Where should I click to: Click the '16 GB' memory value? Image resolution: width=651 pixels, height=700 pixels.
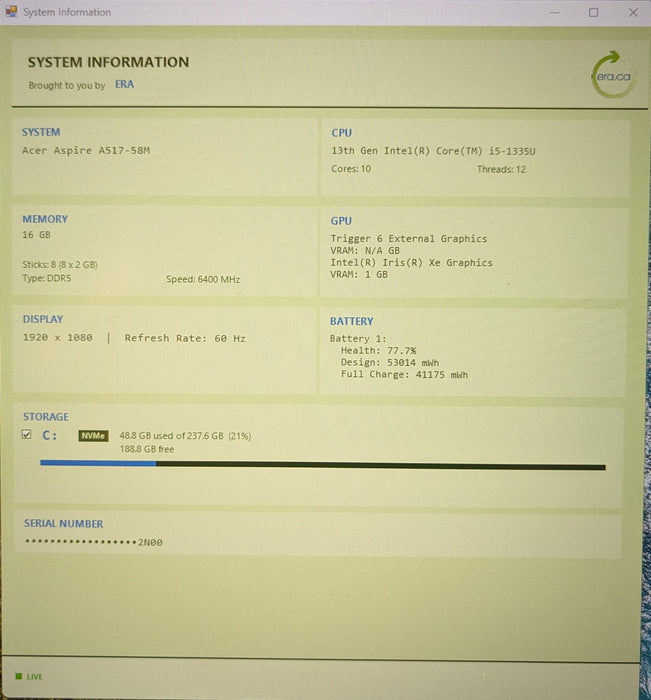[x=37, y=235]
